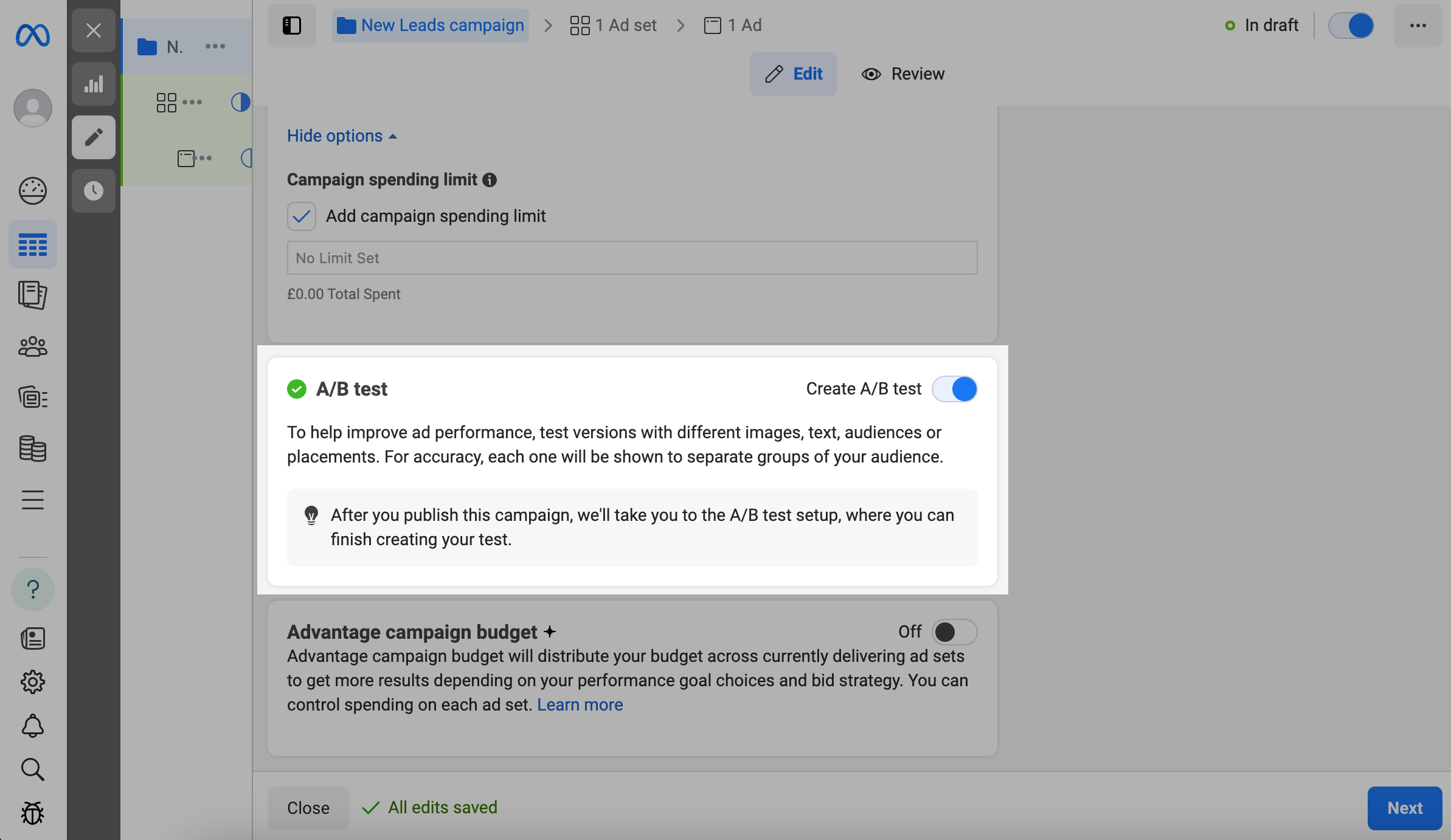This screenshot has height=840, width=1451.
Task: Select the pencil edit icon in side rail
Action: tap(94, 137)
